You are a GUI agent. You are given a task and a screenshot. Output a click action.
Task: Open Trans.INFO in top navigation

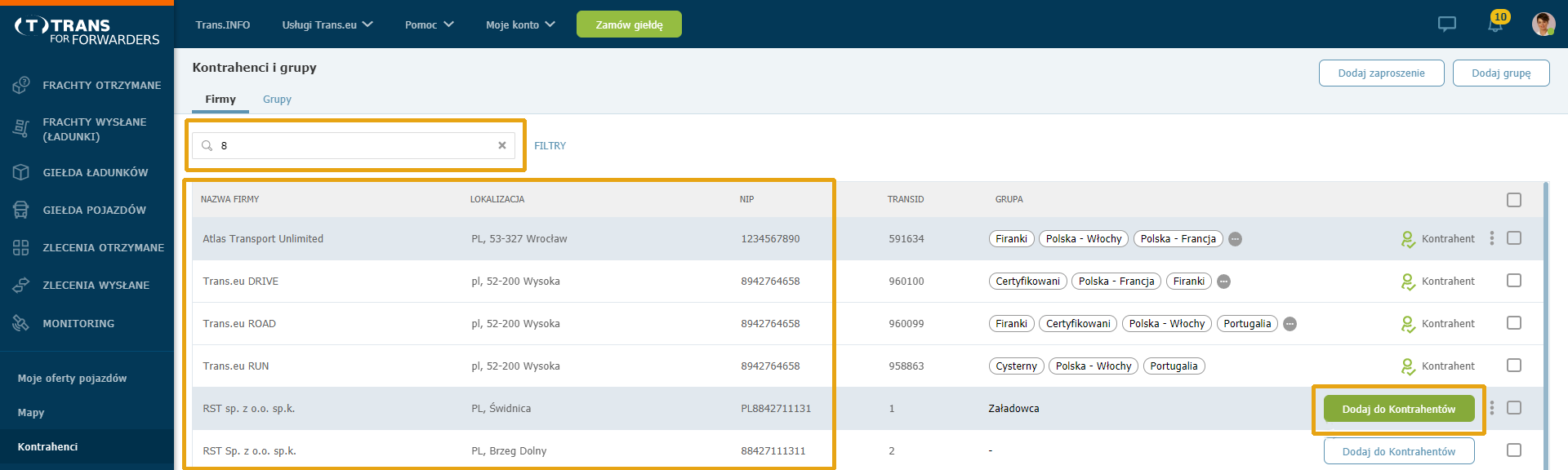223,25
